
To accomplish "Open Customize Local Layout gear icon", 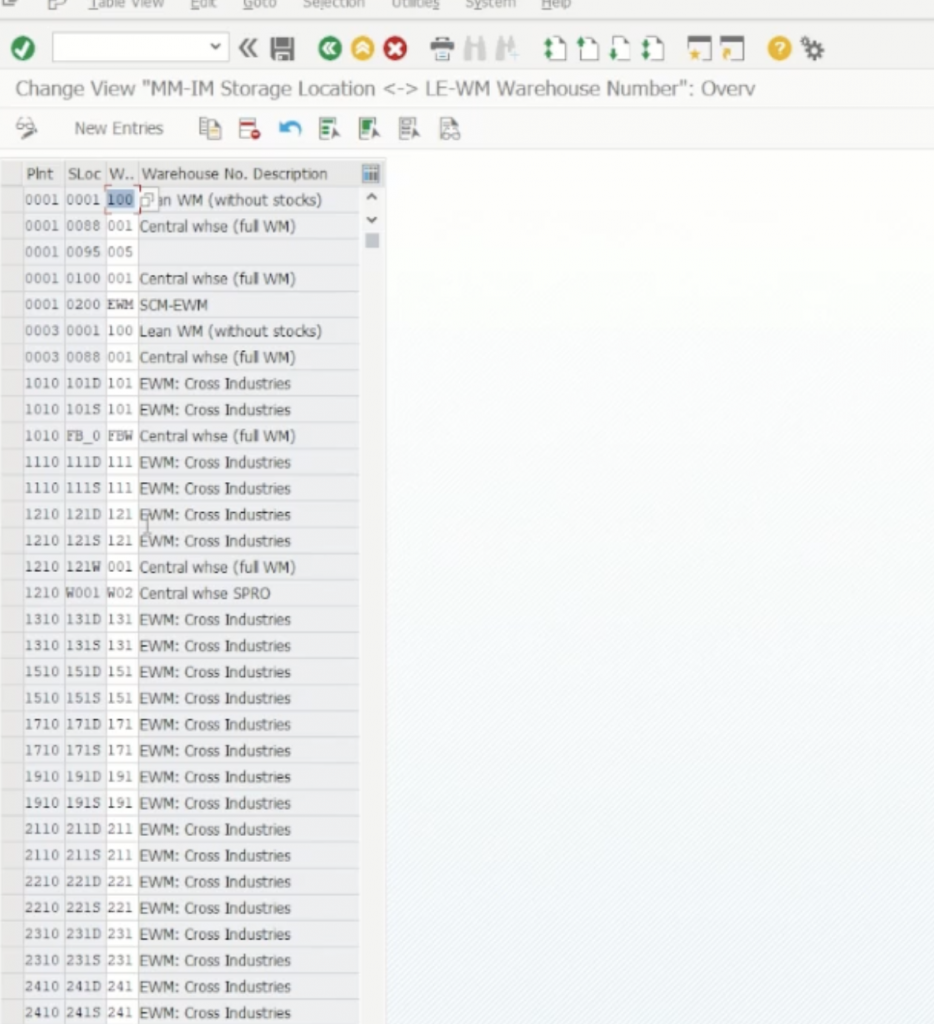I will tap(813, 48).
